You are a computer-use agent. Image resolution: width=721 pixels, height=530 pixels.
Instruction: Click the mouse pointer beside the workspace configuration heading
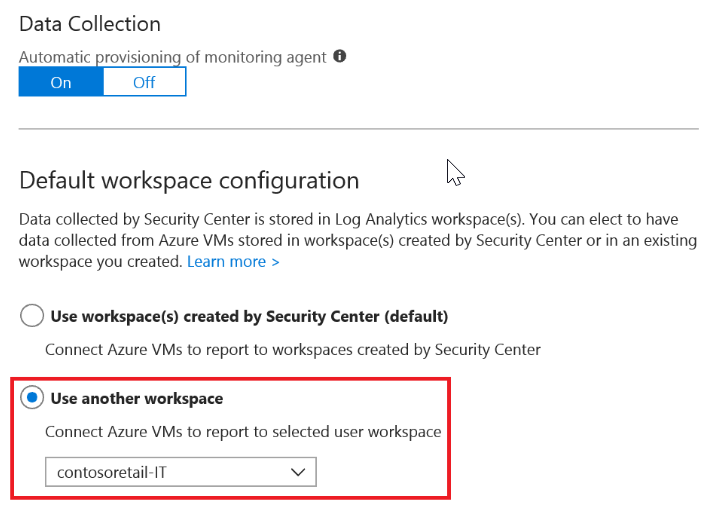click(455, 172)
